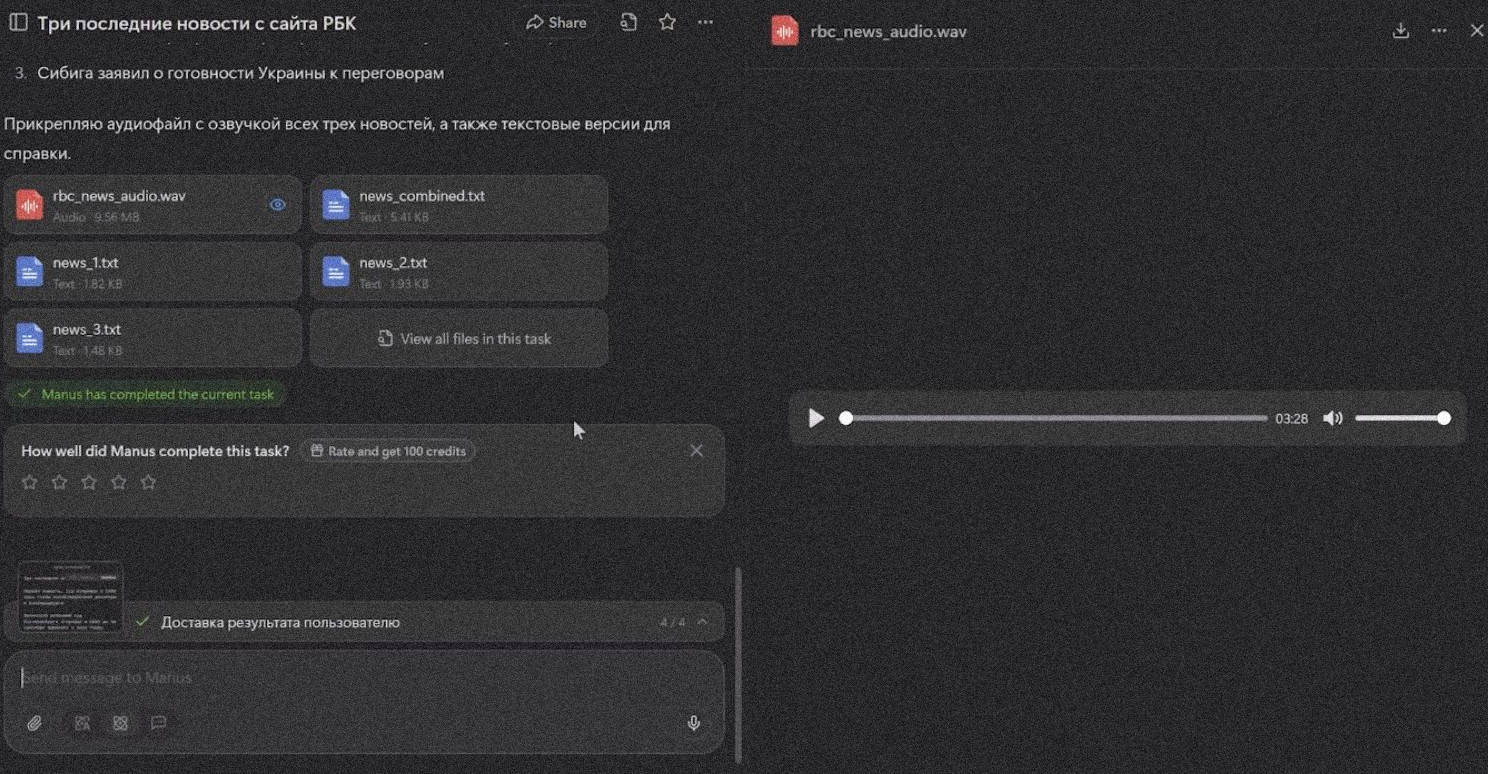Click Rate and get 100 credits
Viewport: 1488px width, 774px height.
pos(388,451)
